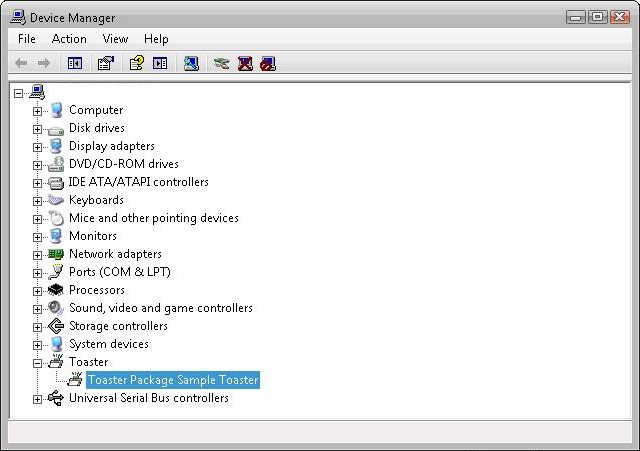Screen dimensions: 640x451
Task: Click the Keyboards category icon
Action: 56,200
